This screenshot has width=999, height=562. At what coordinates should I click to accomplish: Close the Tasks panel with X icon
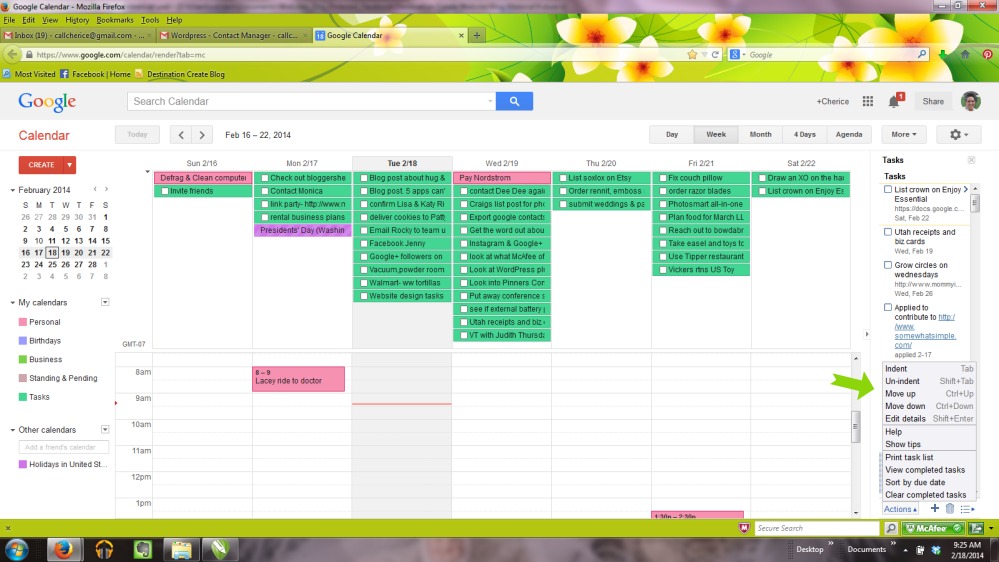click(x=972, y=160)
